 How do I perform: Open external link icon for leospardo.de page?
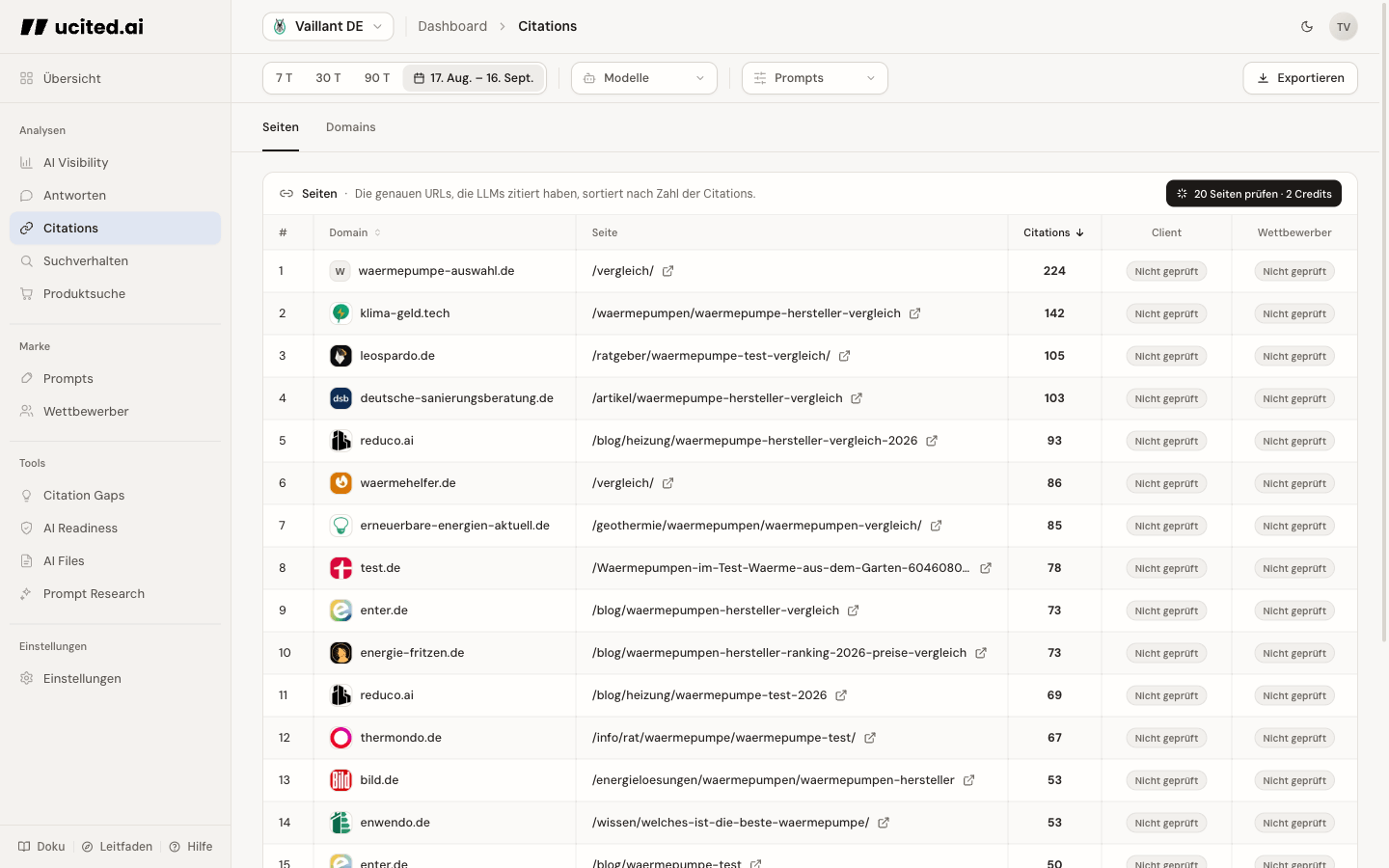[844, 356]
